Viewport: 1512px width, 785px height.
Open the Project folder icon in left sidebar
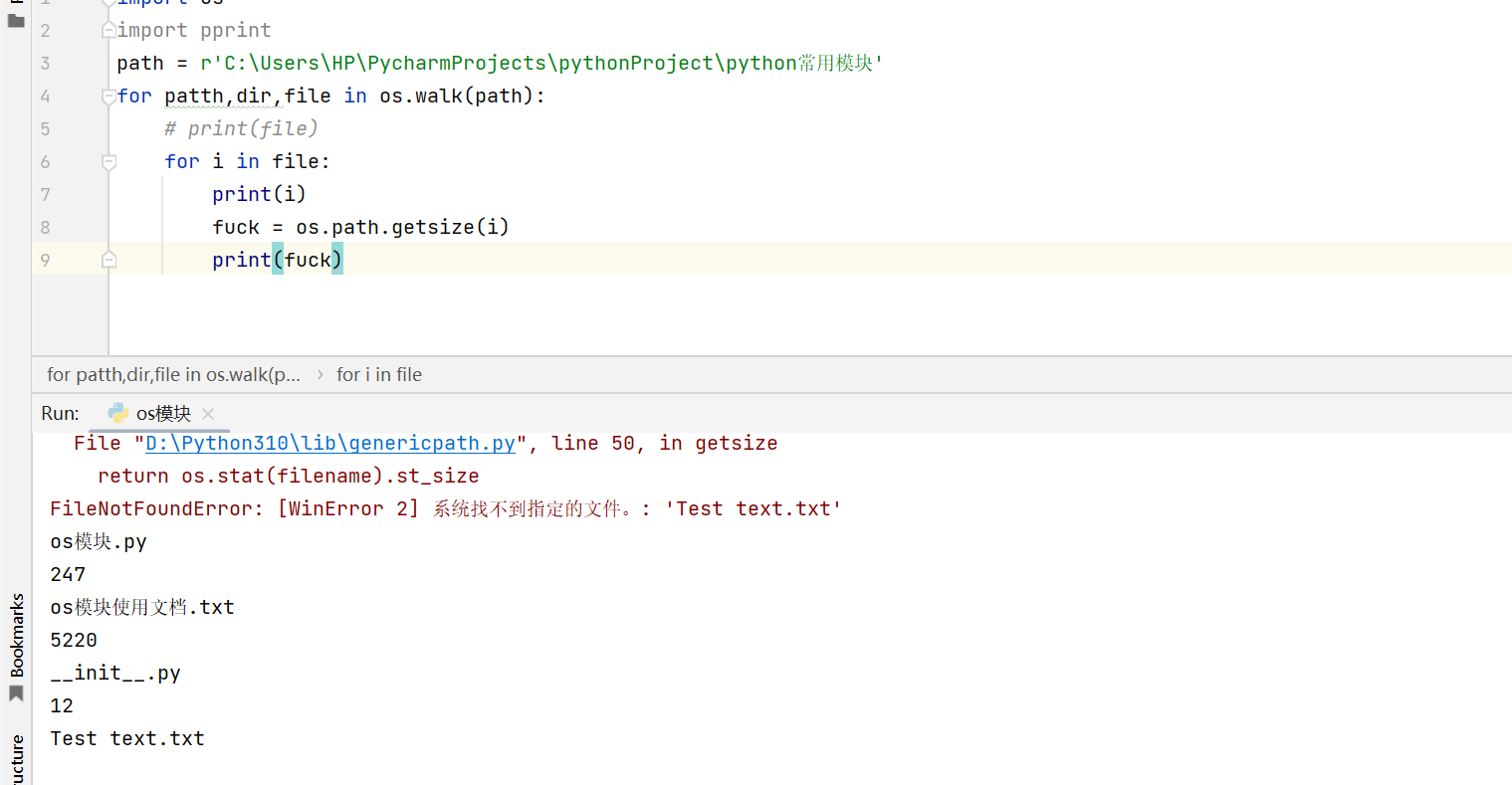pyautogui.click(x=16, y=20)
